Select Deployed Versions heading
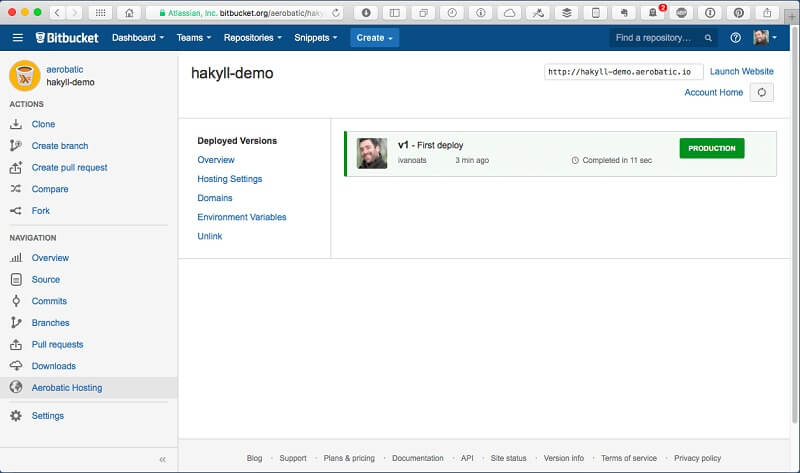The image size is (800, 473). (x=237, y=141)
